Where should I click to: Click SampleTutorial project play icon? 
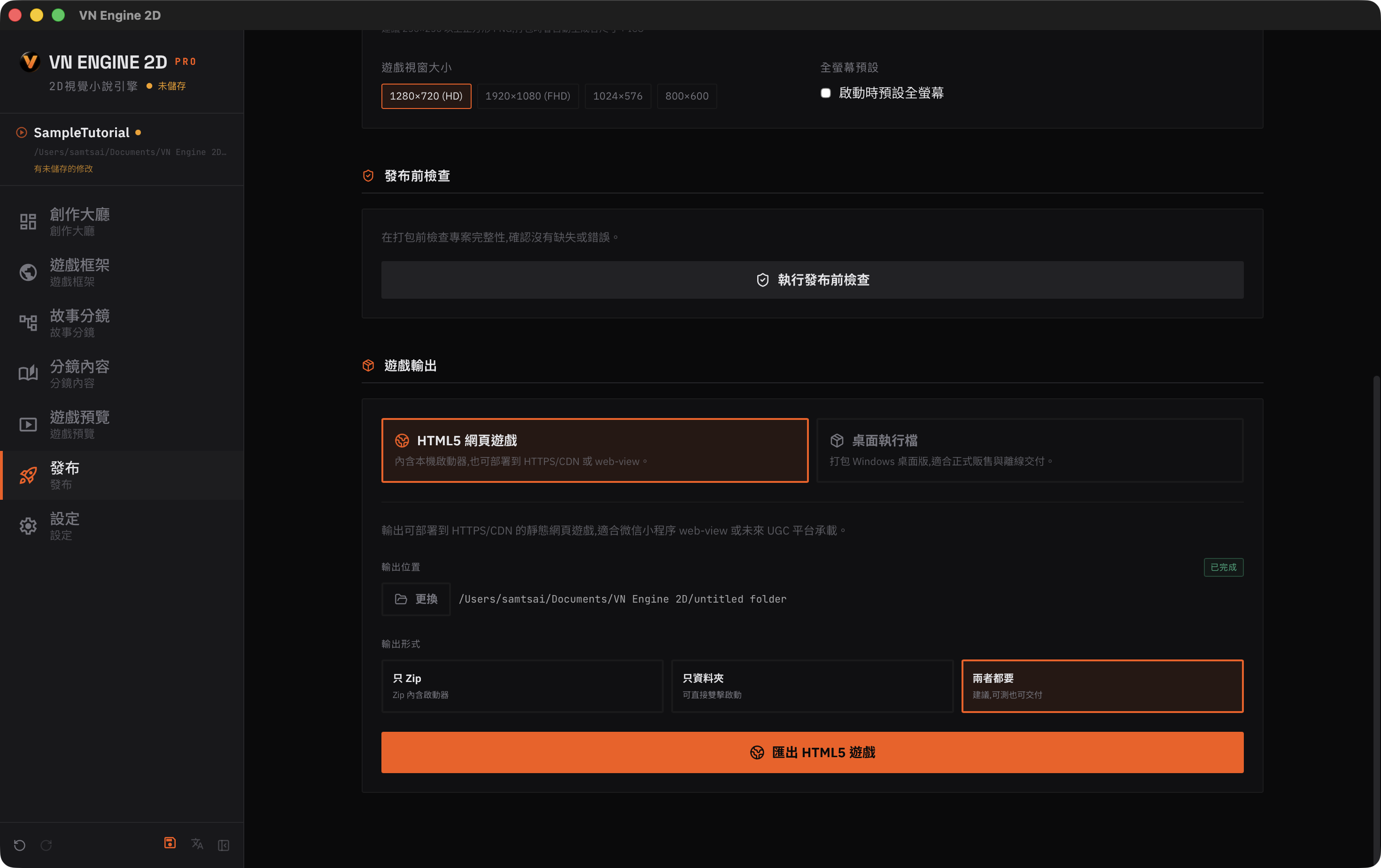click(21, 132)
